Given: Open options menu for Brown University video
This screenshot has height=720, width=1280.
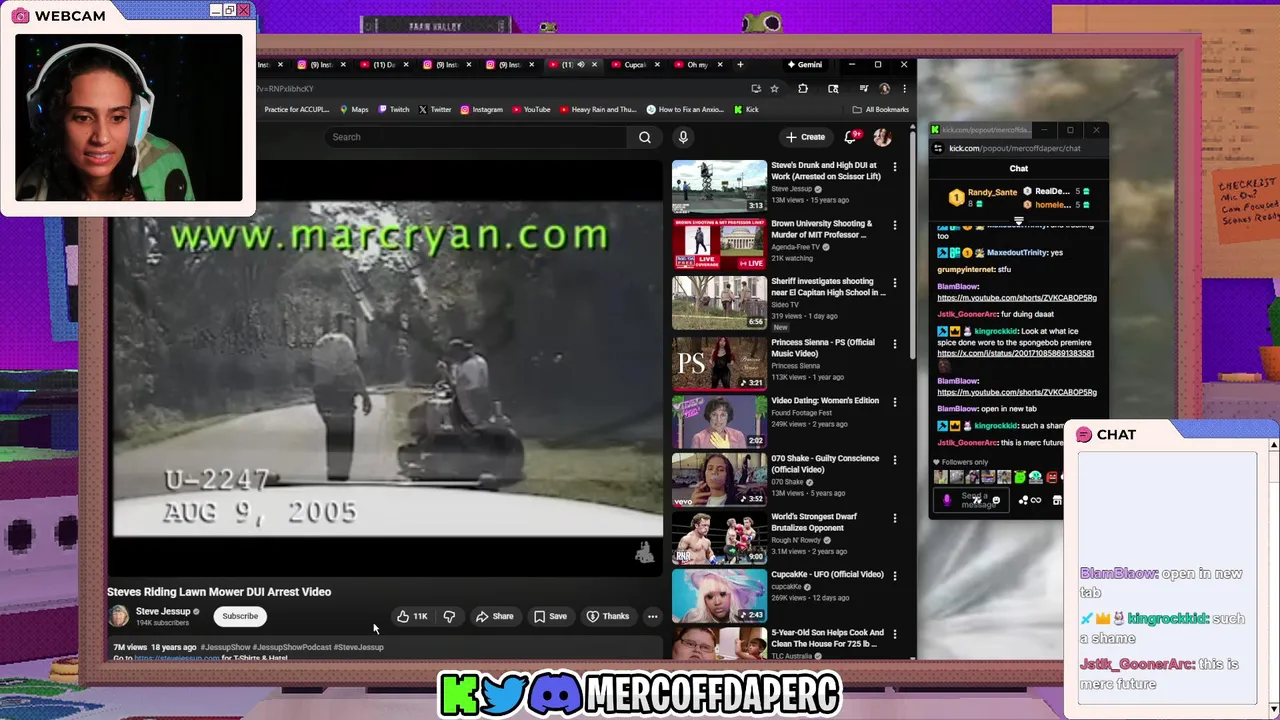Looking at the screenshot, I should tap(895, 225).
